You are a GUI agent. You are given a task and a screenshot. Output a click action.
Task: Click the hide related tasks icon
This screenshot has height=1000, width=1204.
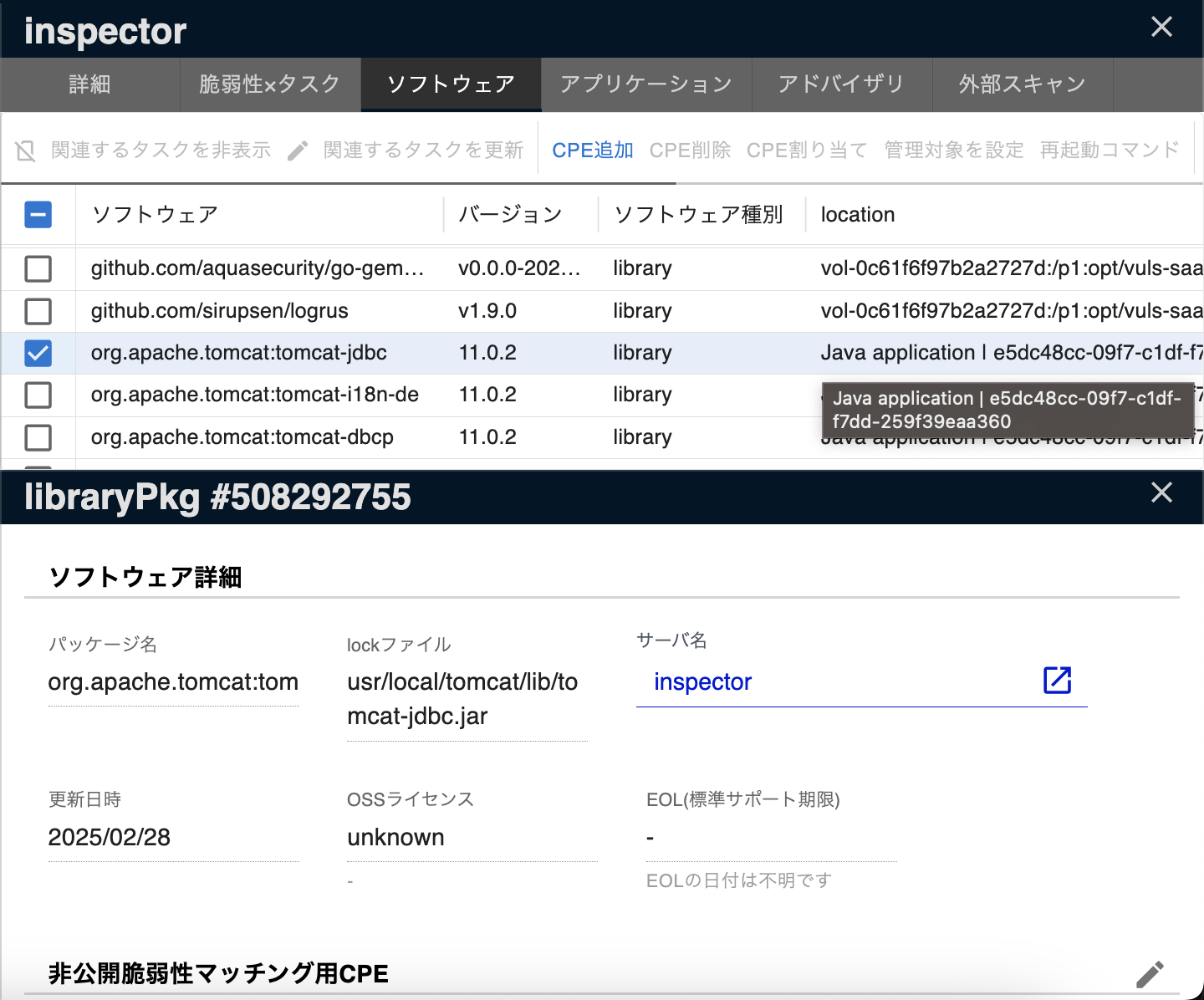click(x=26, y=151)
